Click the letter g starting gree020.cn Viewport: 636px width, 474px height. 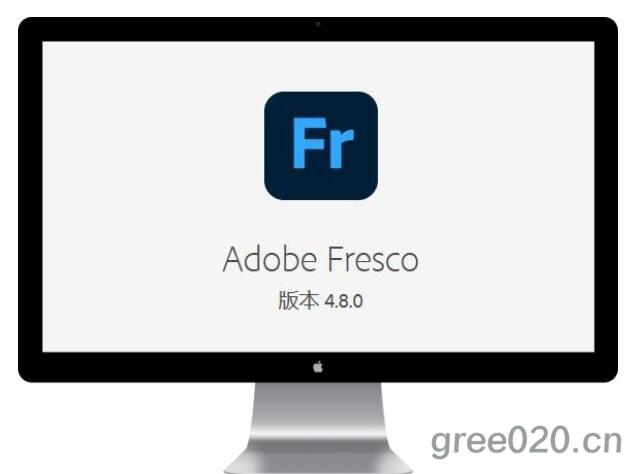(x=441, y=445)
